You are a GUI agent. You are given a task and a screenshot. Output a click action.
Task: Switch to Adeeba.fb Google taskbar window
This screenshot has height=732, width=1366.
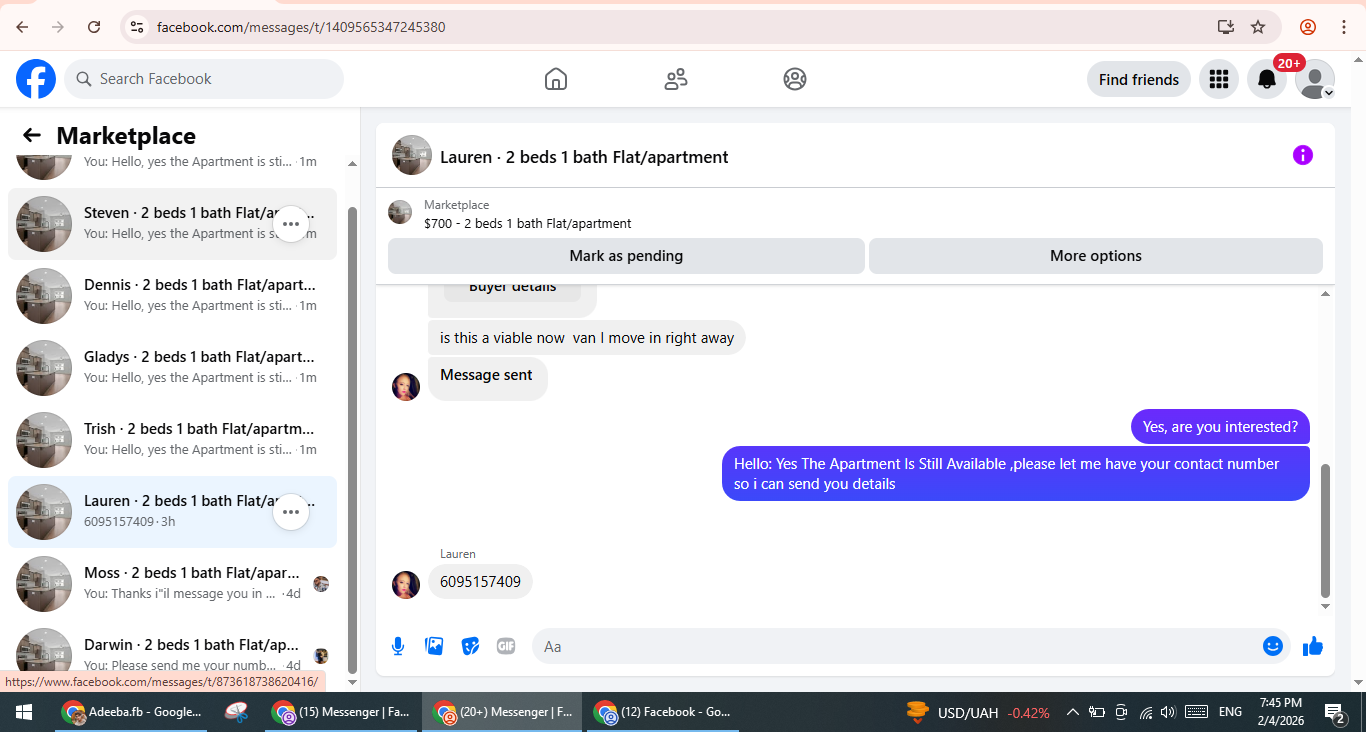coord(132,712)
